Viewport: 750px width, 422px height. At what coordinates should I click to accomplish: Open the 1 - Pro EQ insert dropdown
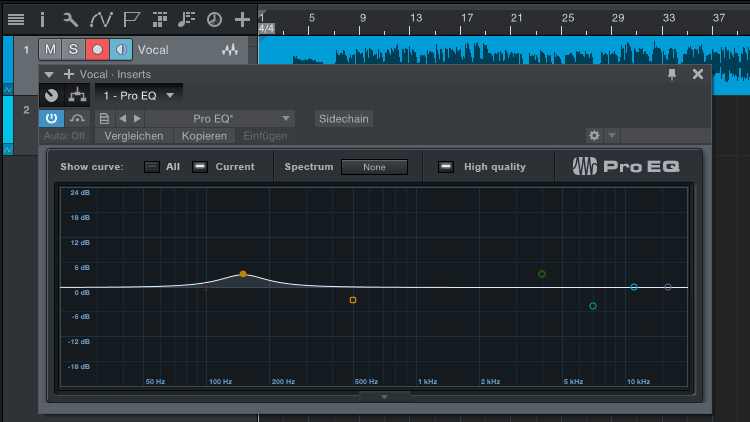tap(139, 96)
